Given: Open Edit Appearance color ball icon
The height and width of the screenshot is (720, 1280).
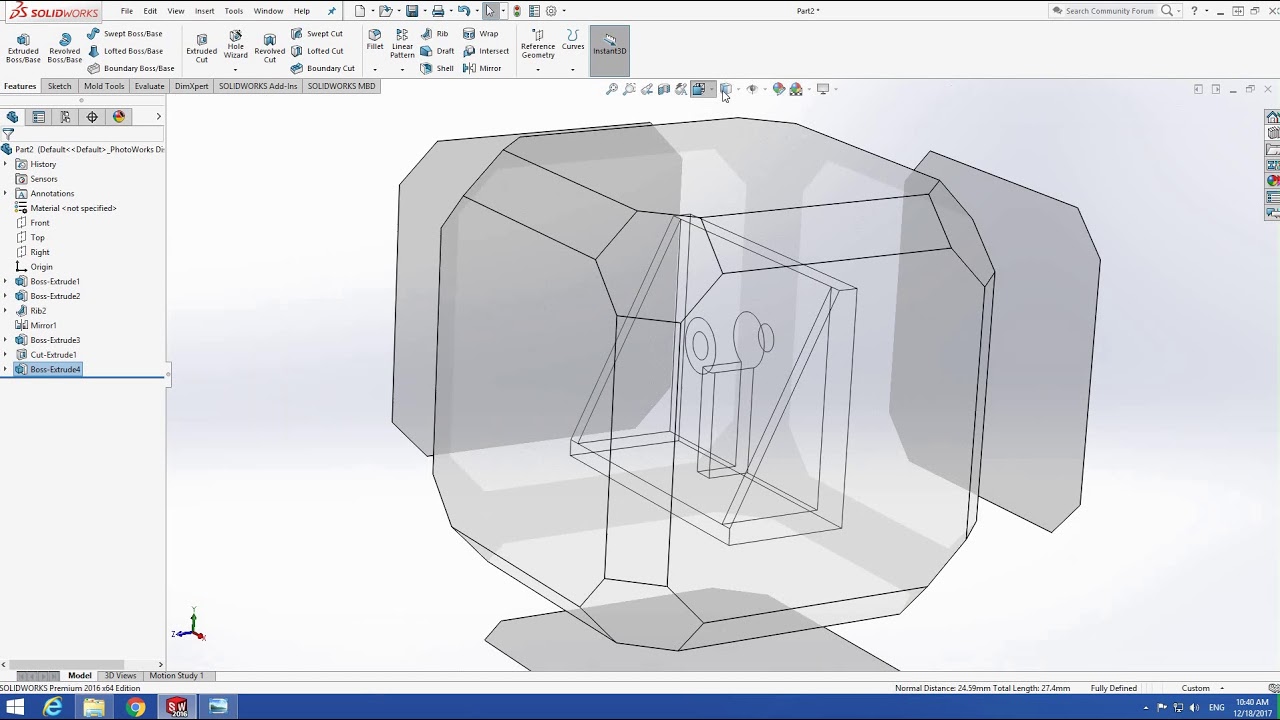Looking at the screenshot, I should tap(779, 89).
